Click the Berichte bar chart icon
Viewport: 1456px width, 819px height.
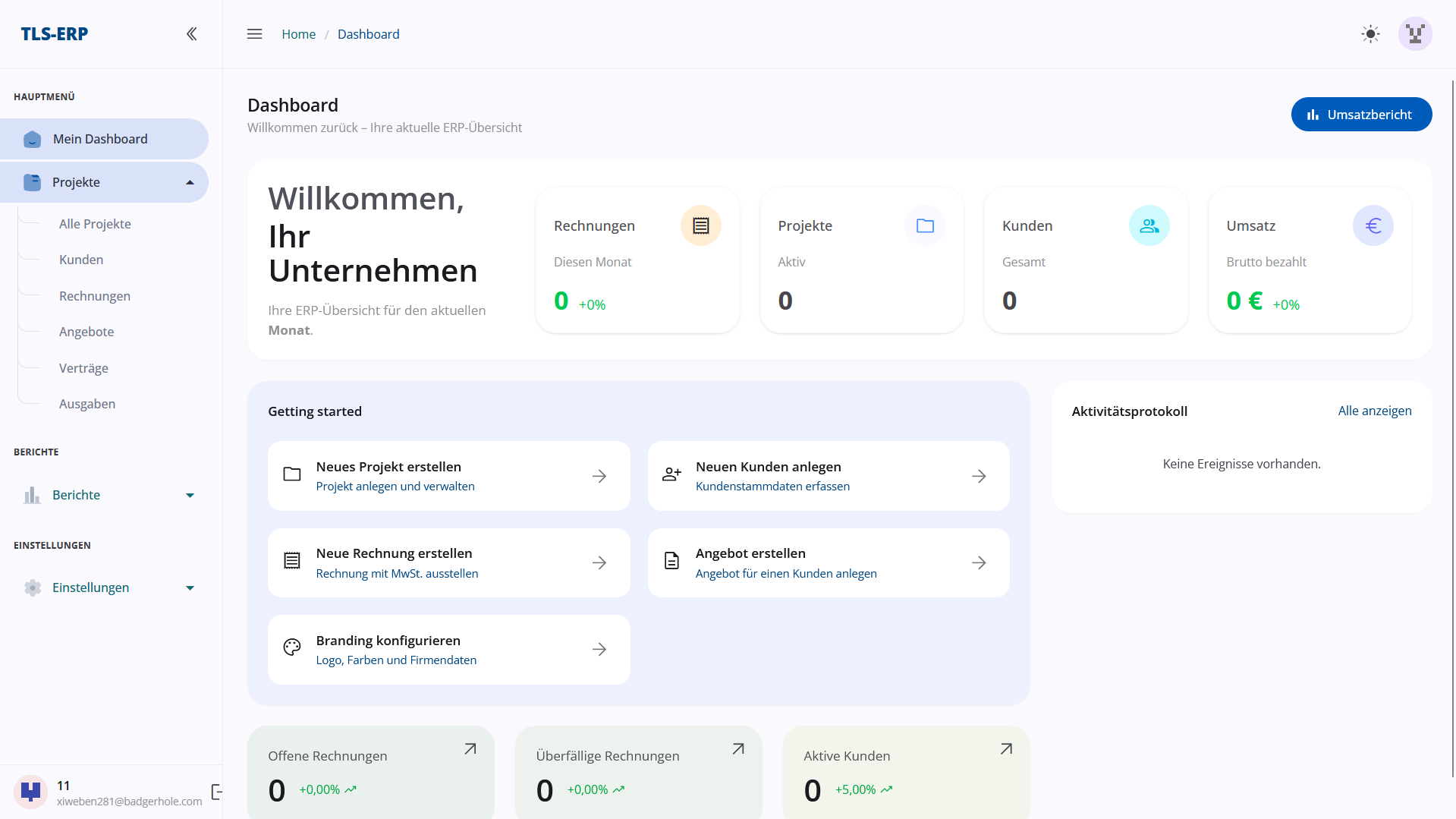pyautogui.click(x=32, y=495)
